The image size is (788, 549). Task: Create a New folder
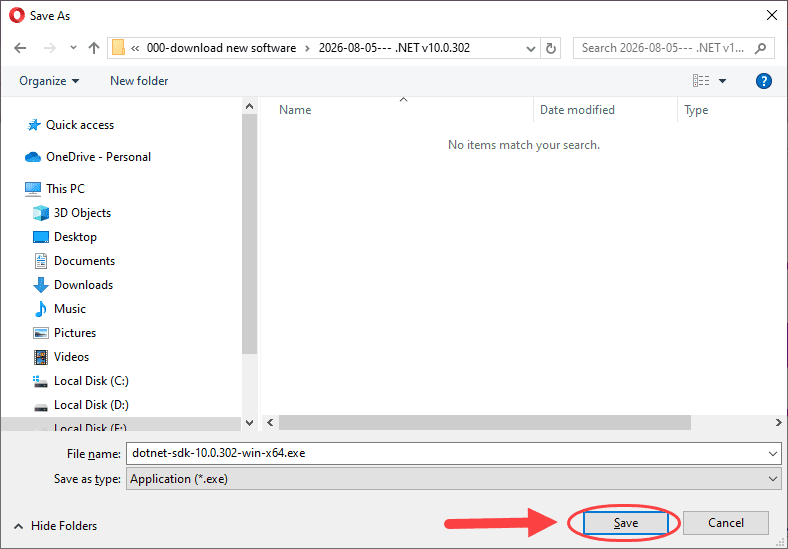[x=139, y=81]
